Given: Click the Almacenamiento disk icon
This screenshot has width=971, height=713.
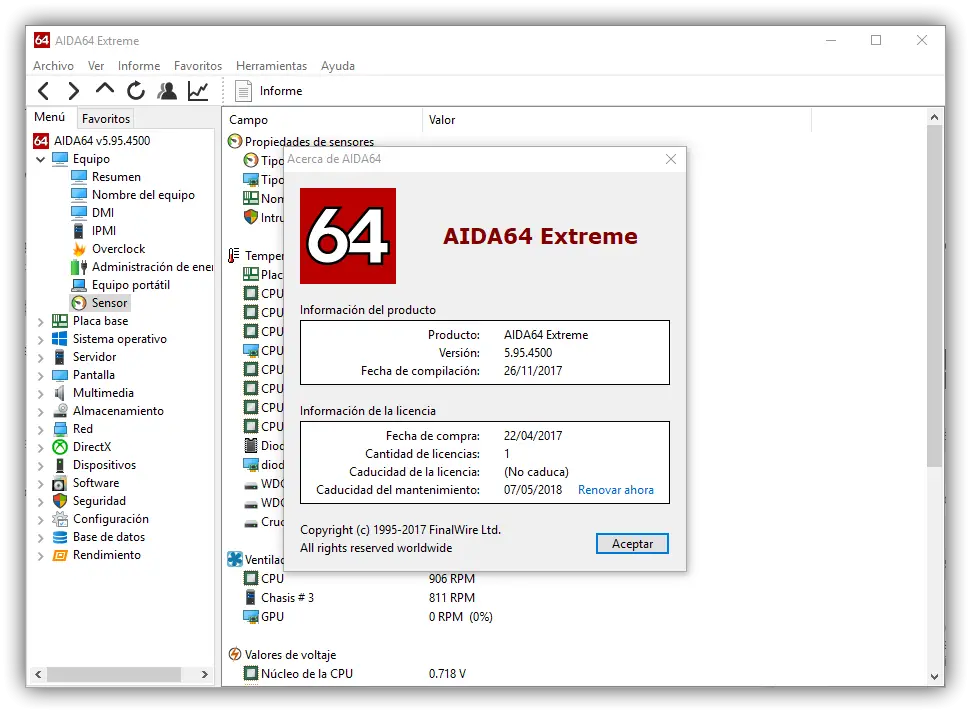Looking at the screenshot, I should [60, 411].
